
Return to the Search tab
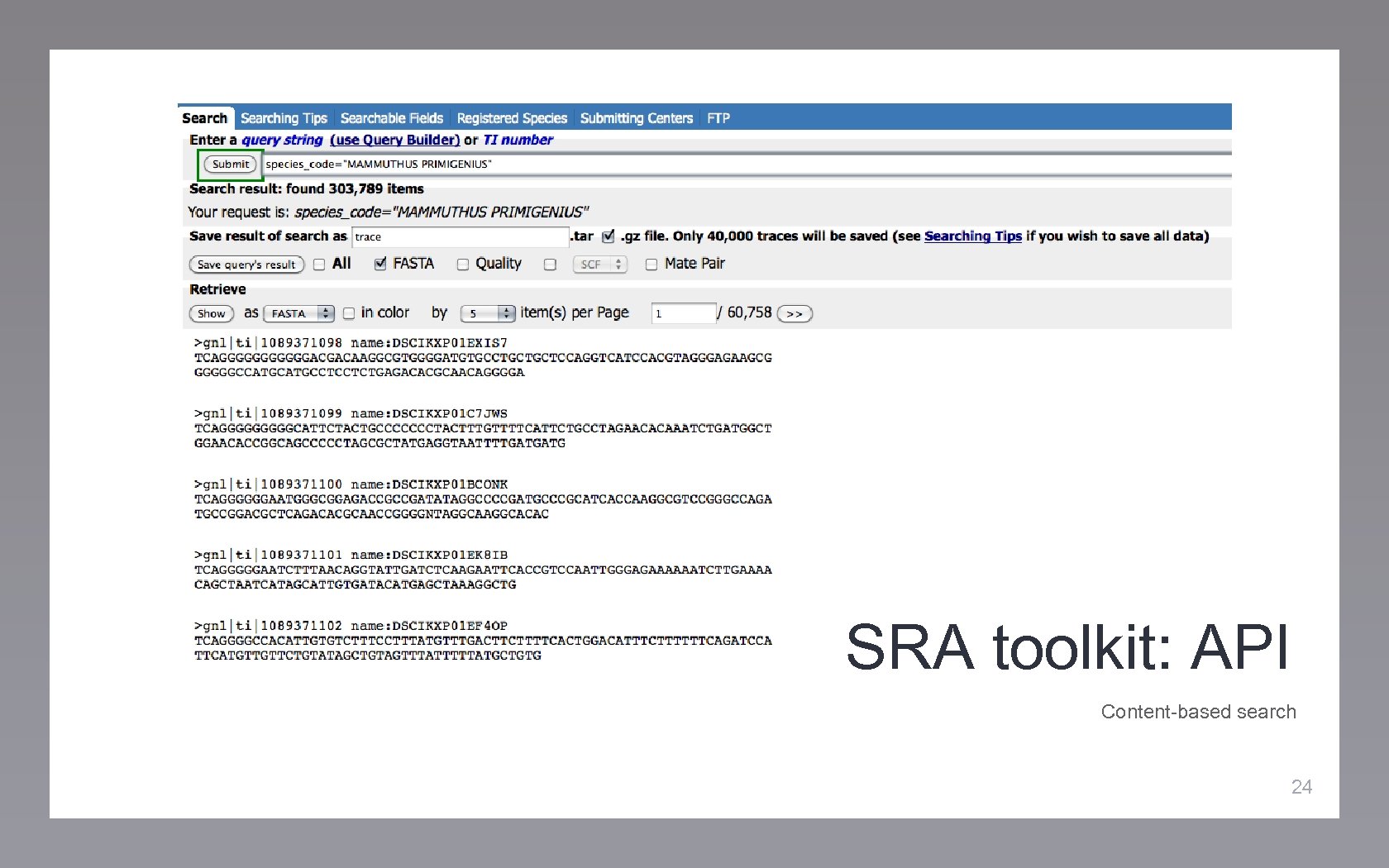pyautogui.click(x=204, y=117)
